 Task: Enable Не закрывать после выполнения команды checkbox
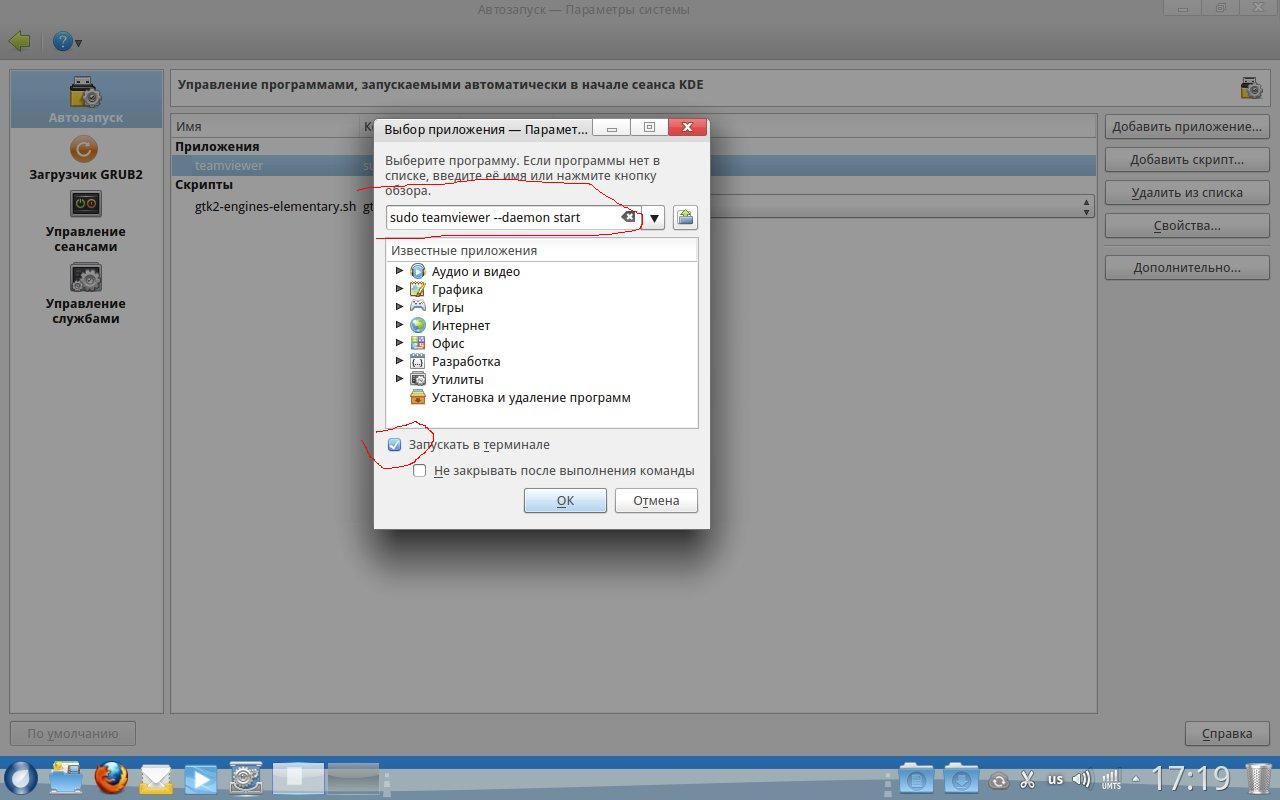click(x=420, y=471)
